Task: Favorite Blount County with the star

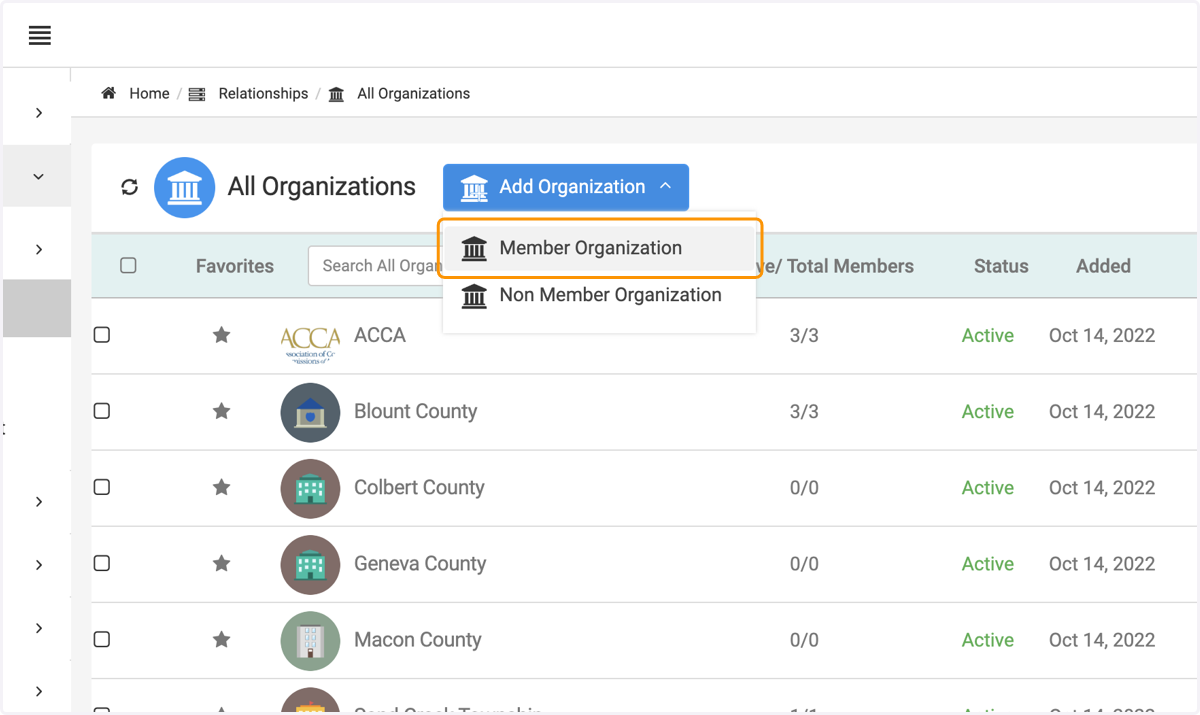Action: tap(222, 411)
